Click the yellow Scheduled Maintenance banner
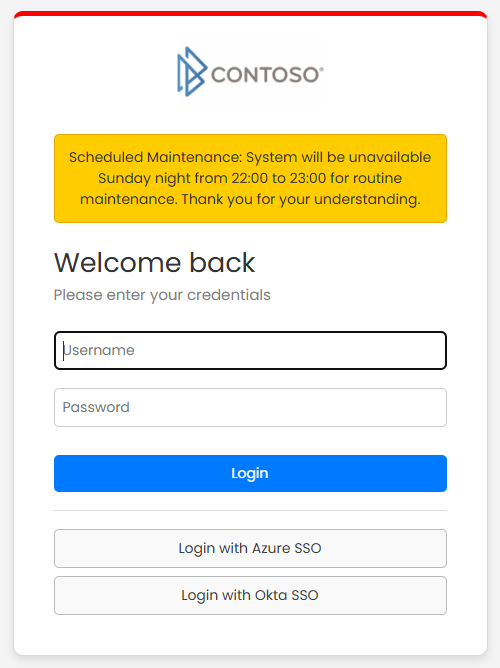 tap(250, 179)
